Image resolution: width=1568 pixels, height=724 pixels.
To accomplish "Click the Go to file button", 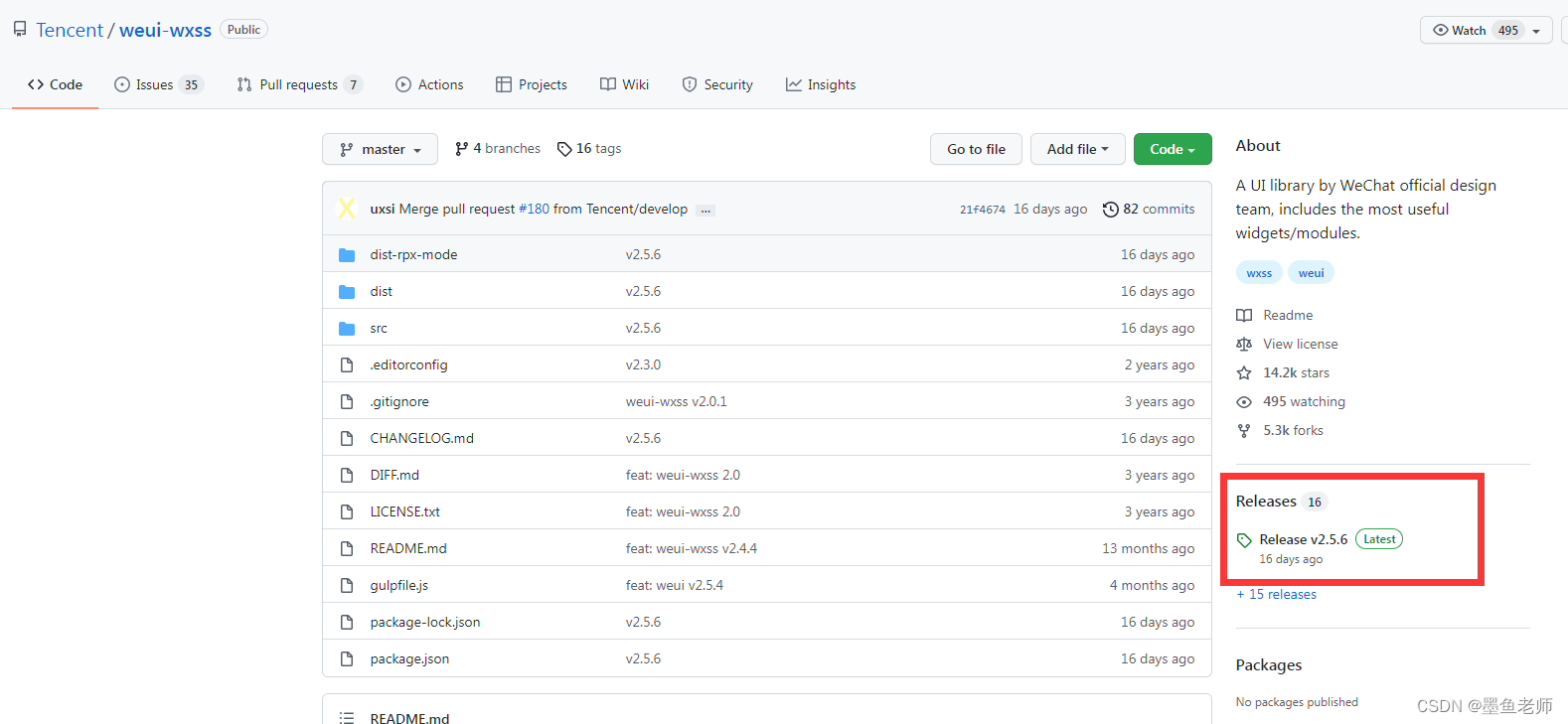I will pos(976,149).
